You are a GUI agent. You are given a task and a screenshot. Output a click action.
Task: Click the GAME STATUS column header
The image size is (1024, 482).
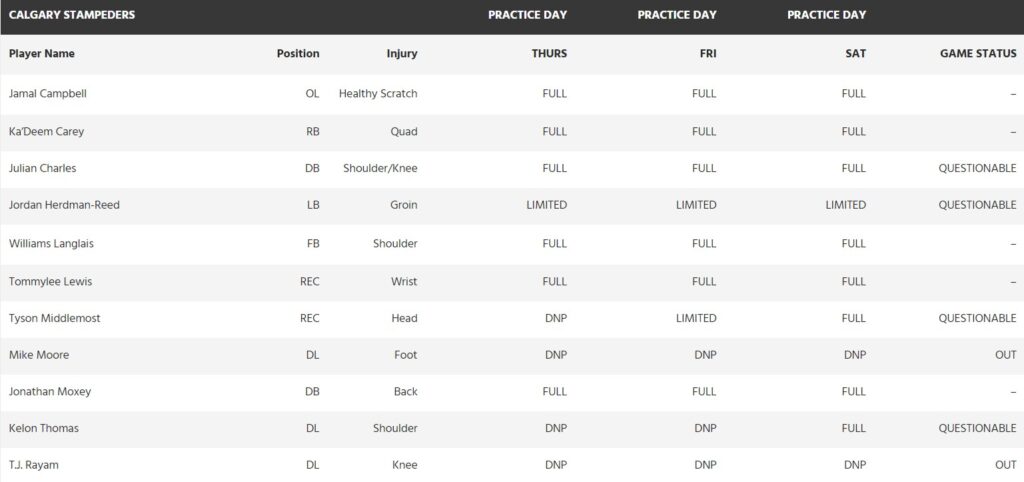978,54
